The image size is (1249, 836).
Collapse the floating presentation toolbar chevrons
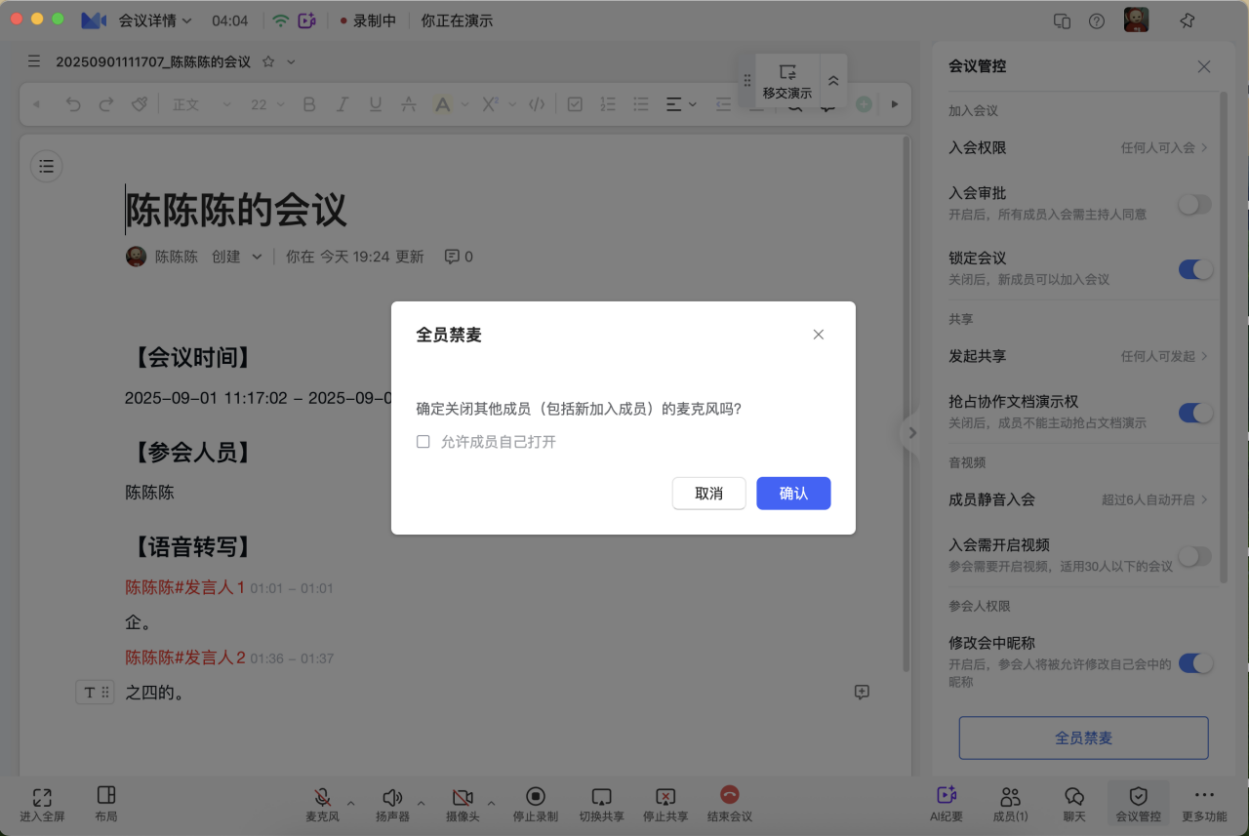point(833,81)
